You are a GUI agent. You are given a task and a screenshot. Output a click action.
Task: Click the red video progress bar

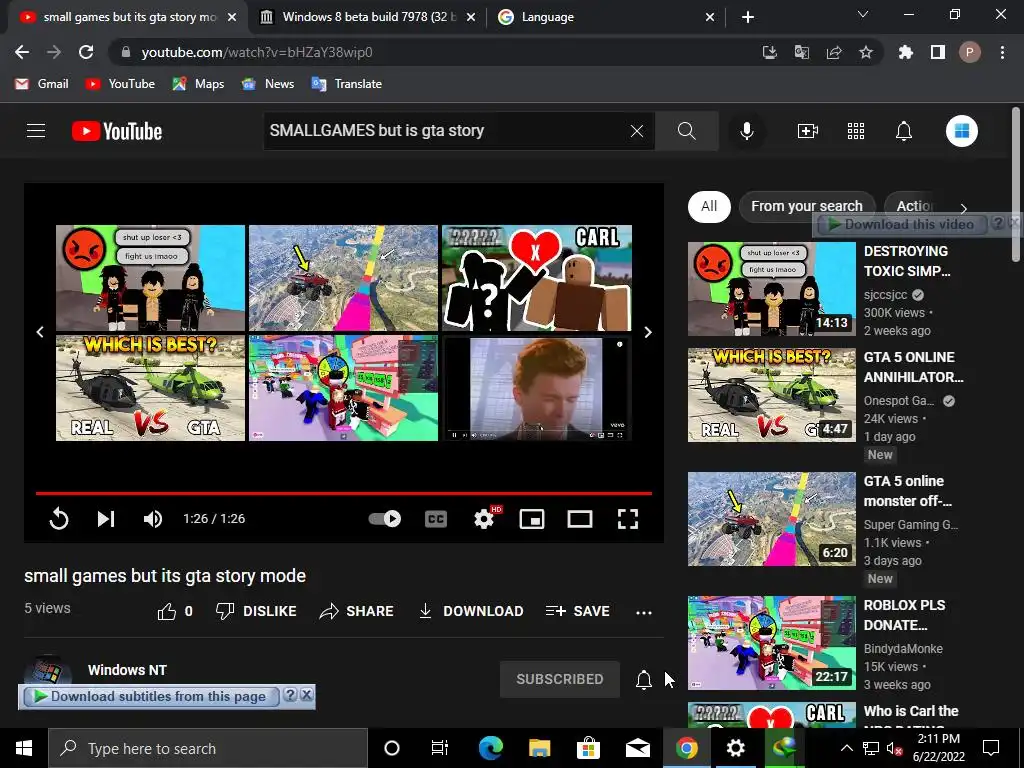pyautogui.click(x=344, y=493)
